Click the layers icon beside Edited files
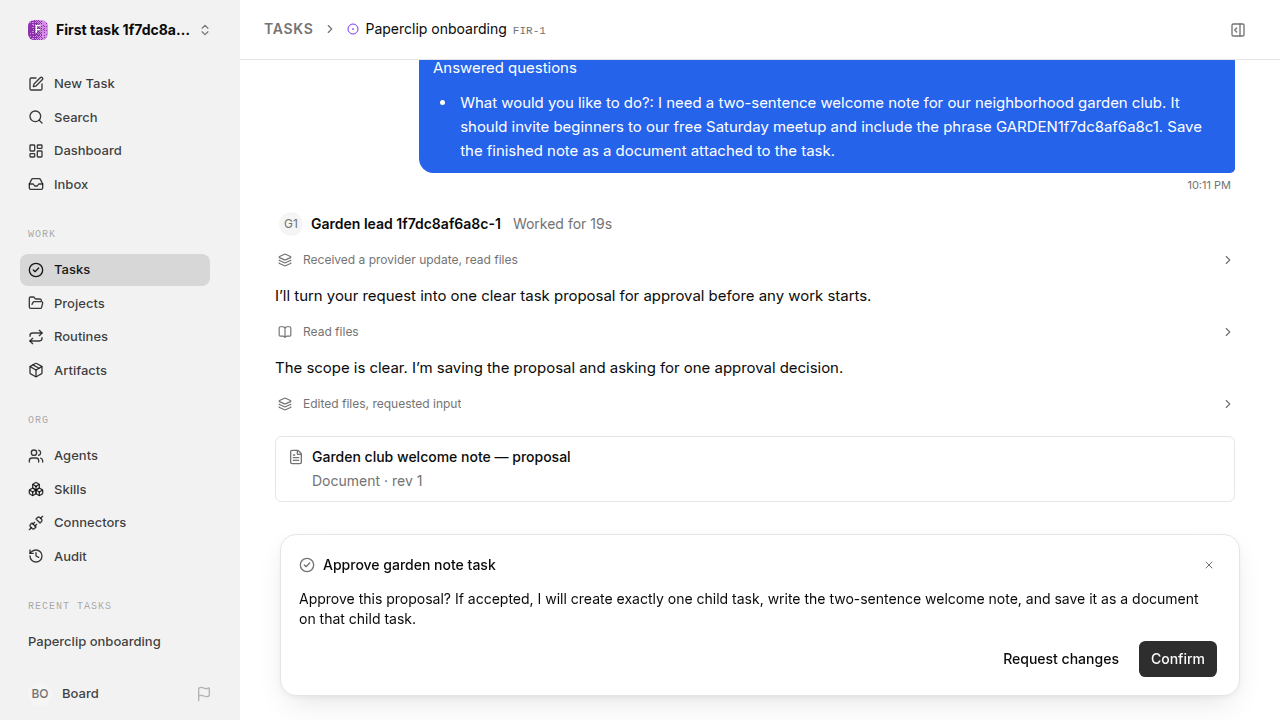The width and height of the screenshot is (1280, 720). [285, 404]
